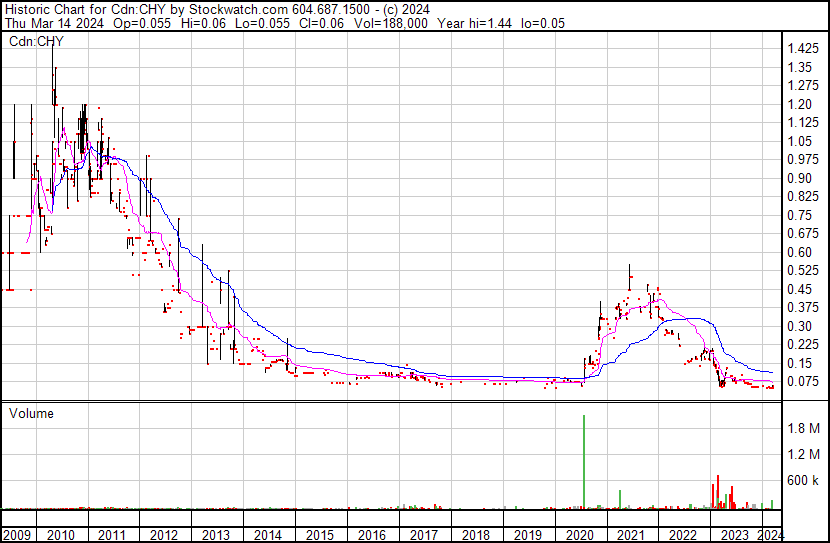Viewport: 830px width, 543px height.
Task: Click the red volume bar cluster in 2023
Action: (x=718, y=492)
